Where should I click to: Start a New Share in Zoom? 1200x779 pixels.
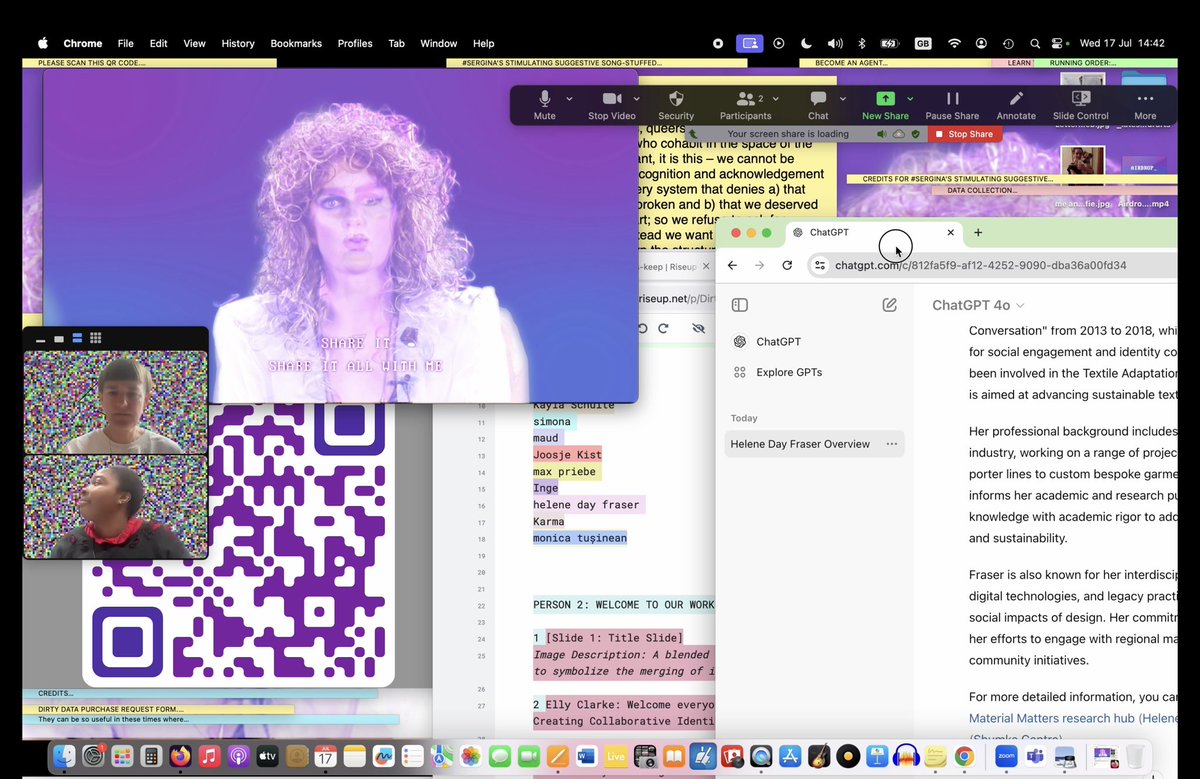click(x=885, y=105)
